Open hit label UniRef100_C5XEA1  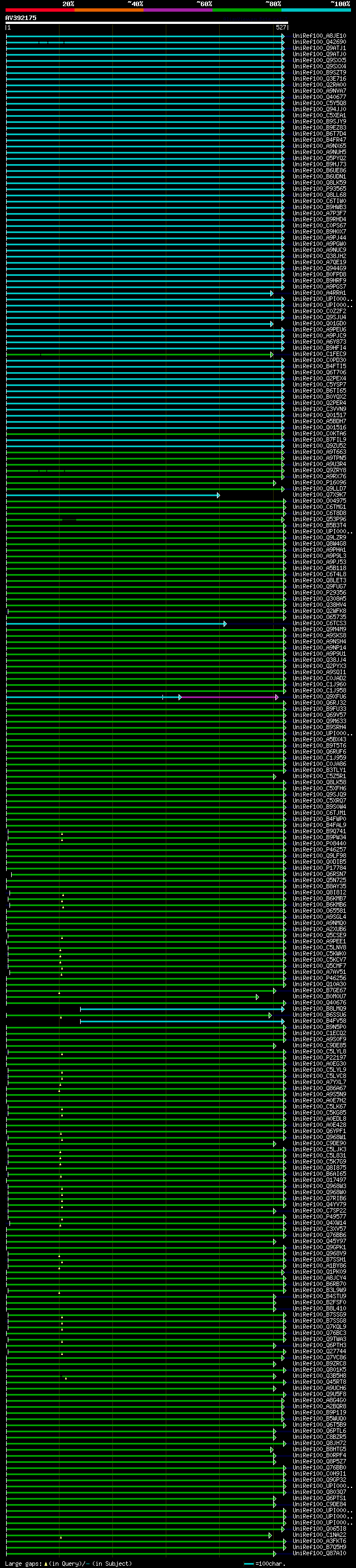(319, 115)
